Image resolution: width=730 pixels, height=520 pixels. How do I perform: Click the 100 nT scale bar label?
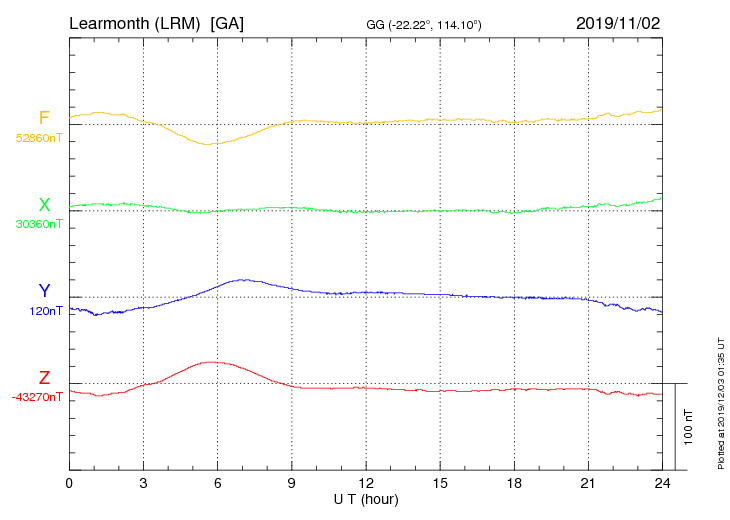(x=688, y=427)
